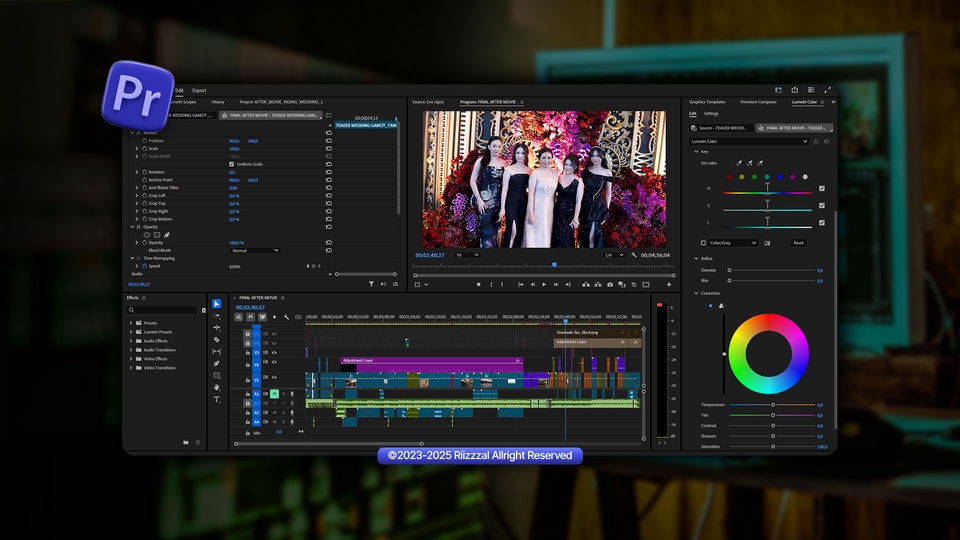Toggle snap in timeline magnet button
Screen dimensions: 960x540
click(x=250, y=317)
